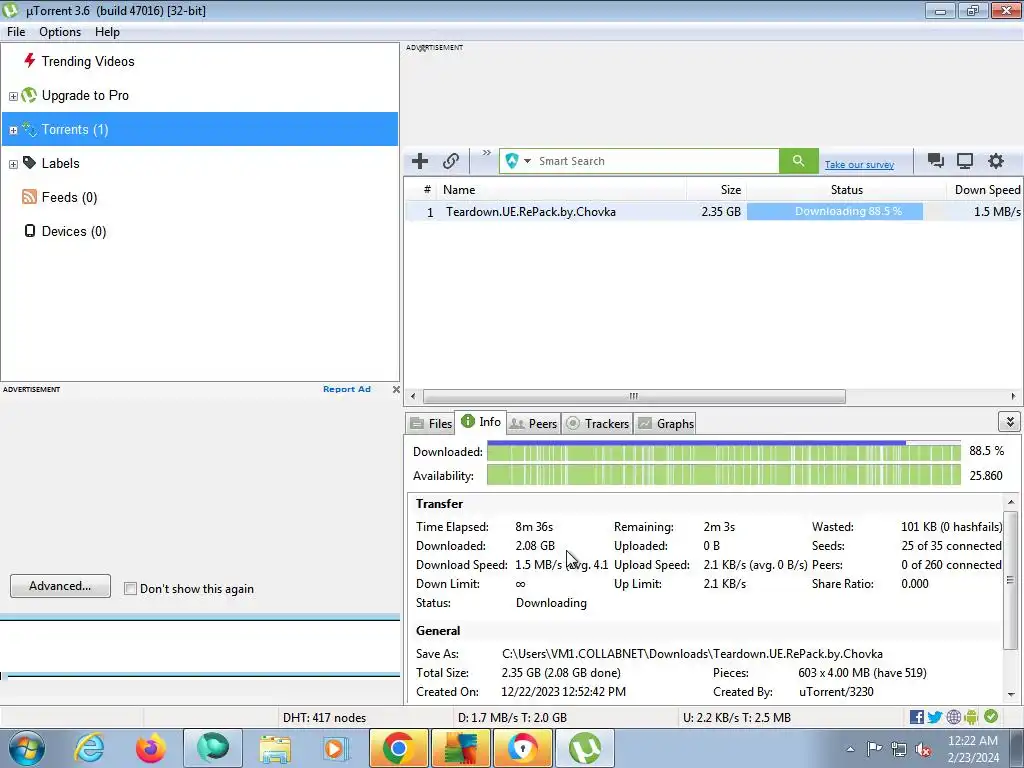Screen dimensions: 1024x768
Task: Click the shield search provider icon
Action: click(512, 161)
